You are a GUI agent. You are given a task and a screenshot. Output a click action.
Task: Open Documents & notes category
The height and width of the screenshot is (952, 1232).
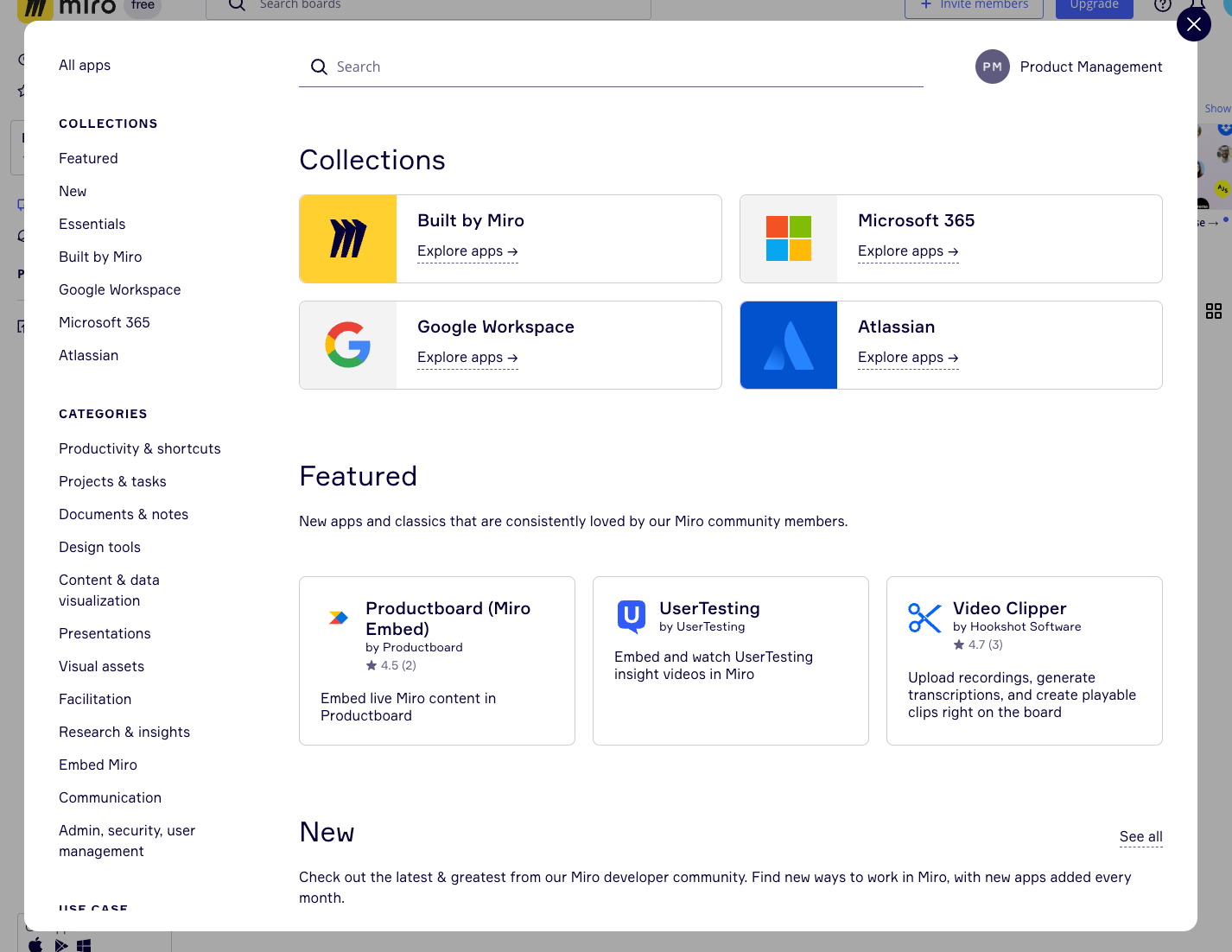pyautogui.click(x=124, y=514)
